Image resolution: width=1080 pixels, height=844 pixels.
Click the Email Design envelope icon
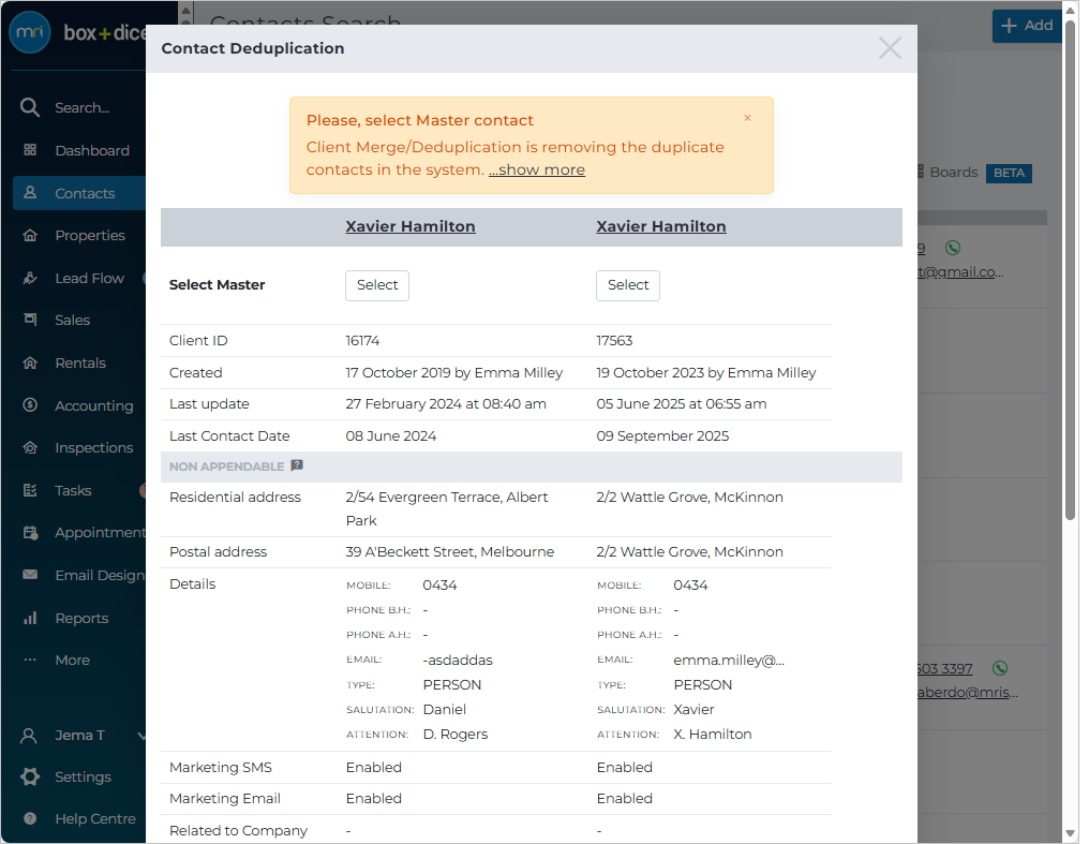(30, 575)
